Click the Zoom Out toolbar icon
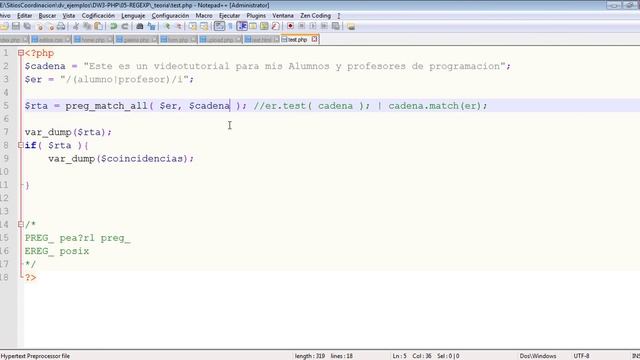640x360 pixels. 178,27
